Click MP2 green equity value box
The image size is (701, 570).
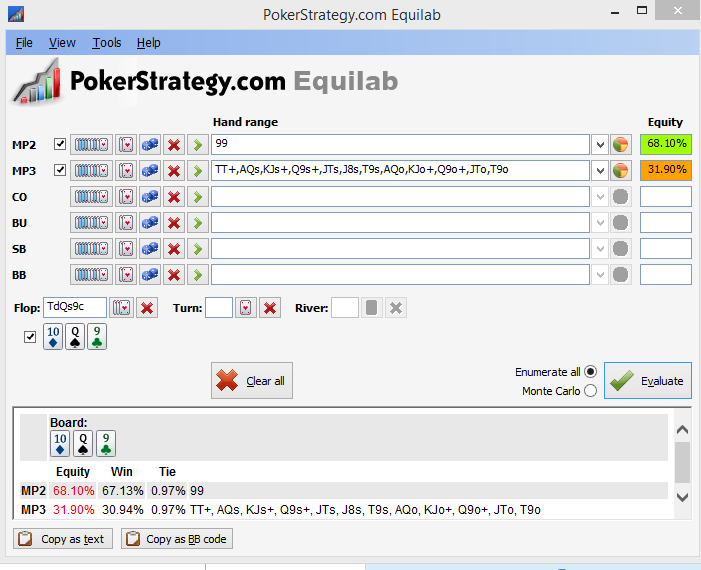tap(666, 144)
